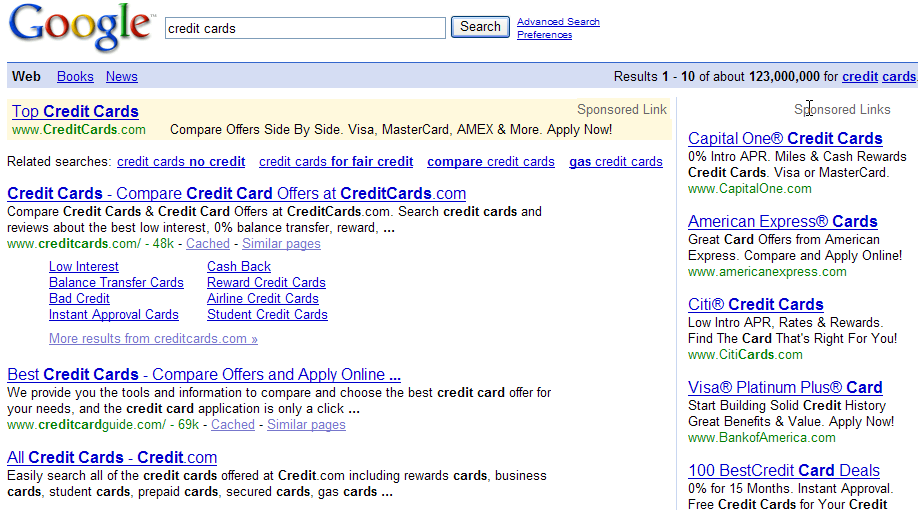The width and height of the screenshot is (918, 510).
Task: Open Cached link for creditcardguide.com result
Action: [233, 425]
